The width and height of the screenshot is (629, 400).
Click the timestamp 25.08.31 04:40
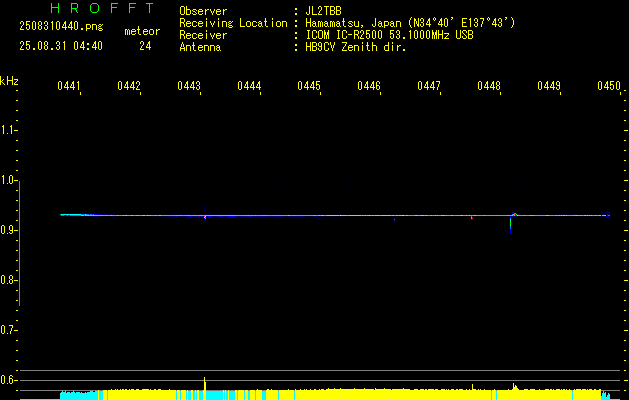[x=61, y=46]
